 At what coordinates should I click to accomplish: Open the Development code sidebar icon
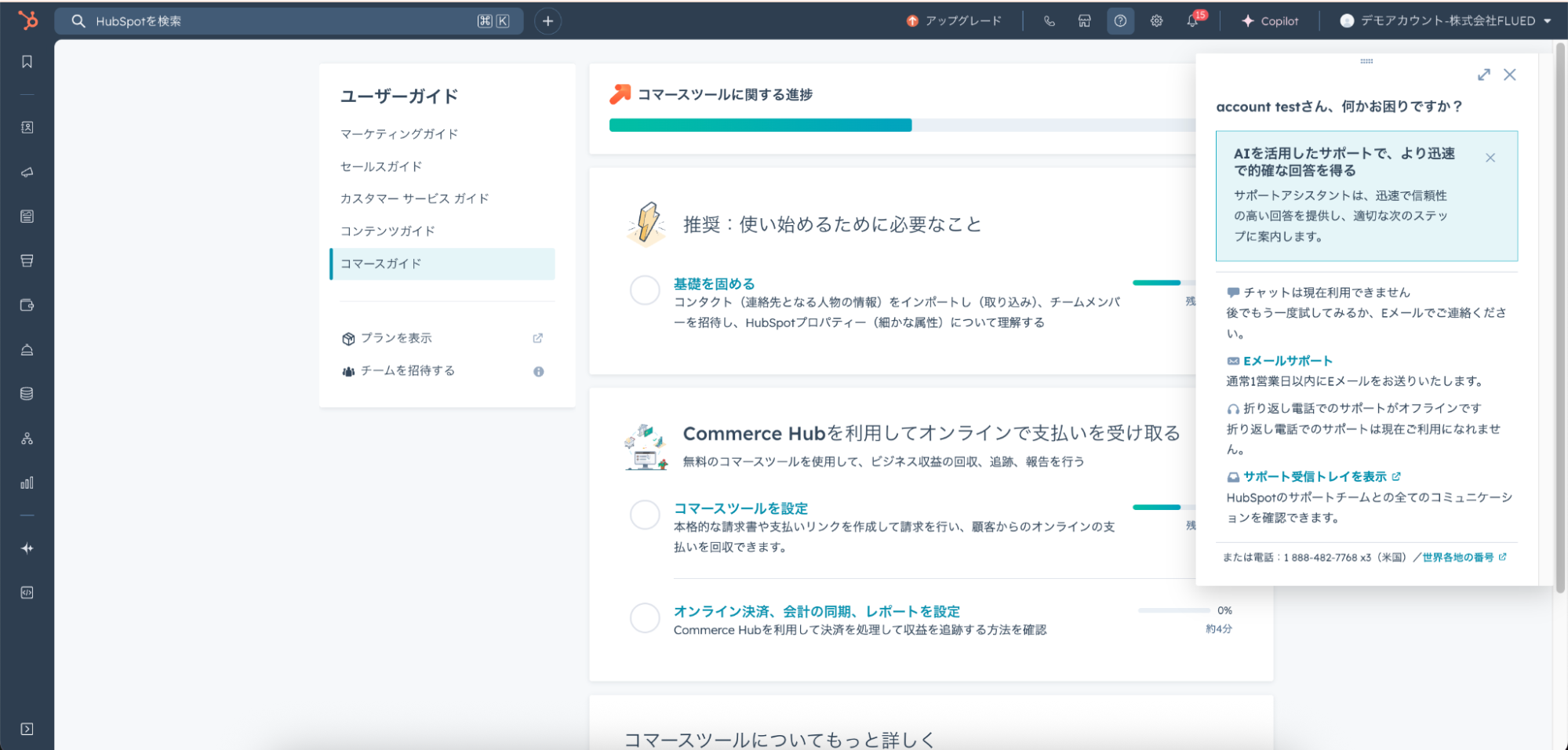pos(27,592)
